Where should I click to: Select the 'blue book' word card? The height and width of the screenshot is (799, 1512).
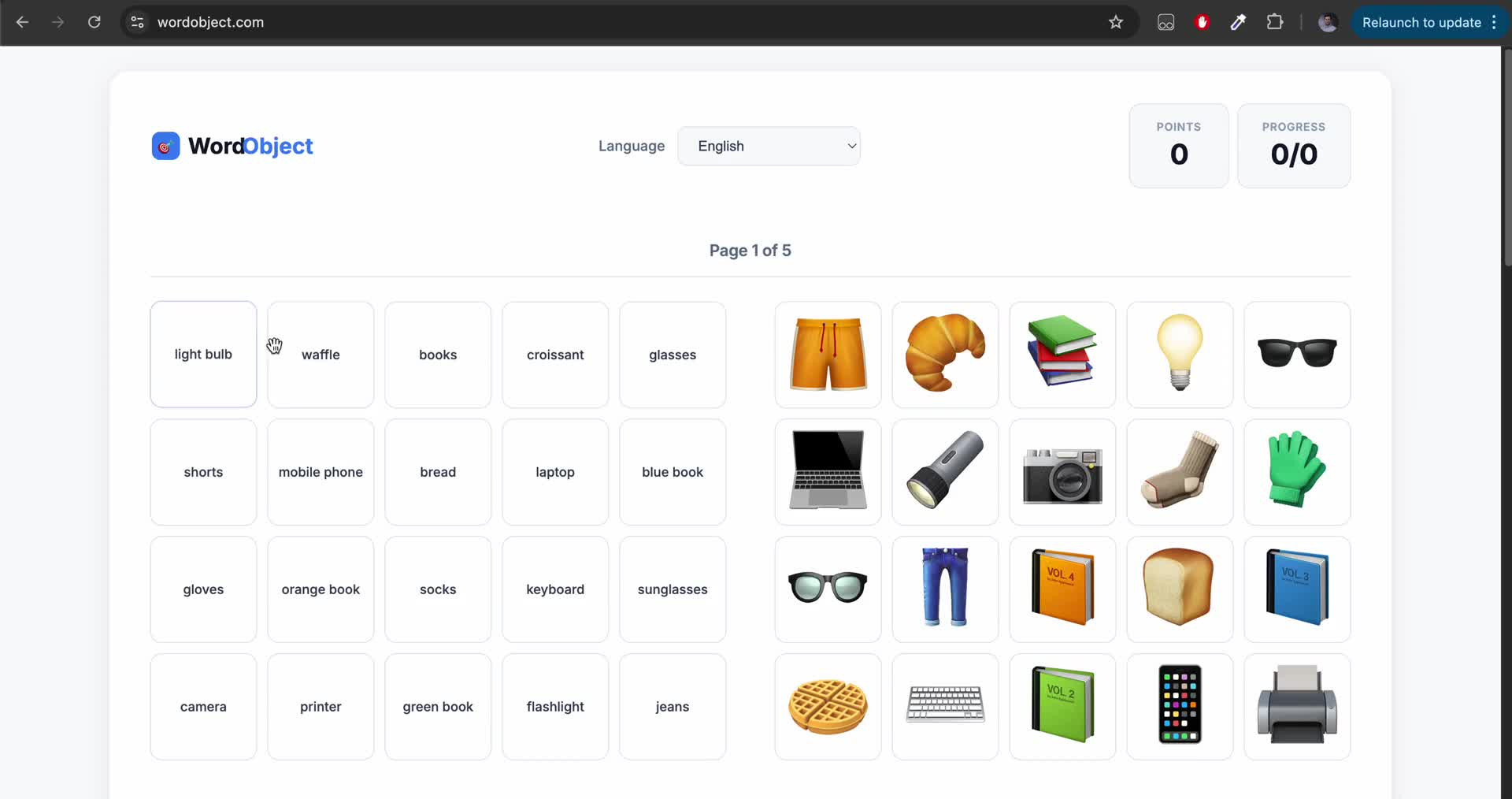pyautogui.click(x=673, y=472)
